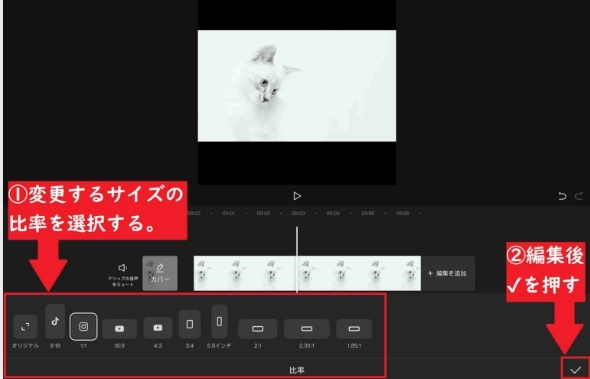Select the 2.35:1 cinematic ratio
This screenshot has height=379, width=590.
(307, 329)
